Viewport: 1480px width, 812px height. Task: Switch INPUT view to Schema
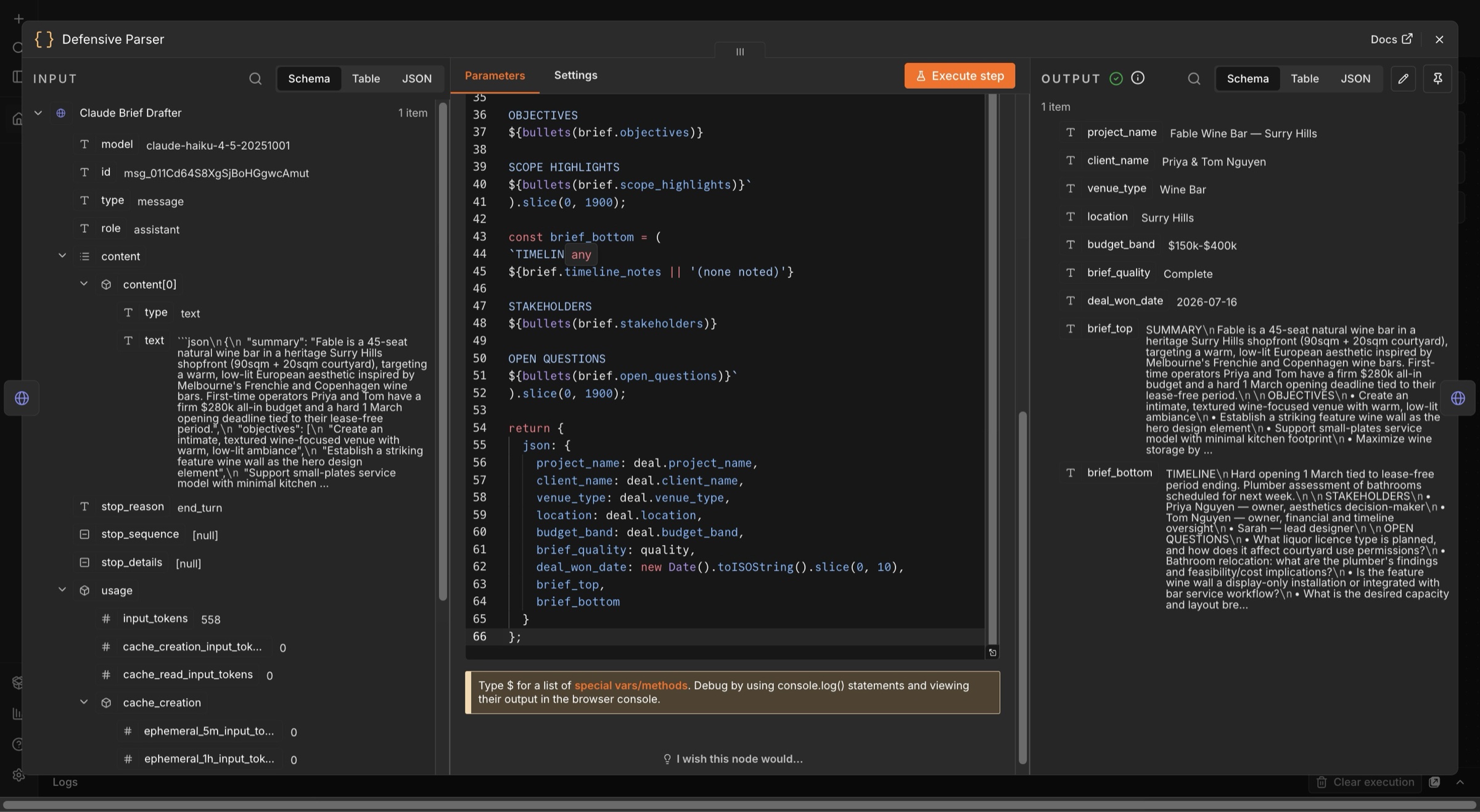pyautogui.click(x=309, y=79)
